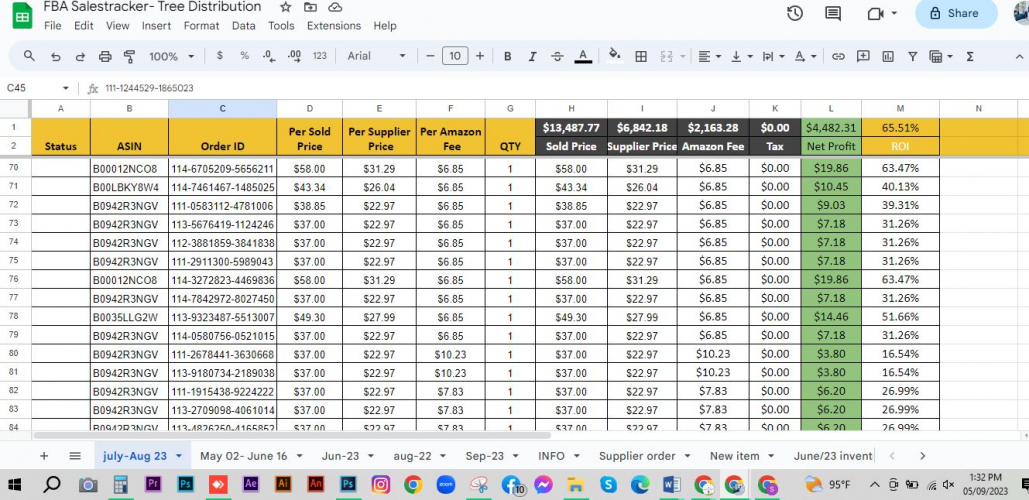Screen dimensions: 1029x500
Task: Select the $19.86 net profit cell in row 70
Action: tap(831, 169)
